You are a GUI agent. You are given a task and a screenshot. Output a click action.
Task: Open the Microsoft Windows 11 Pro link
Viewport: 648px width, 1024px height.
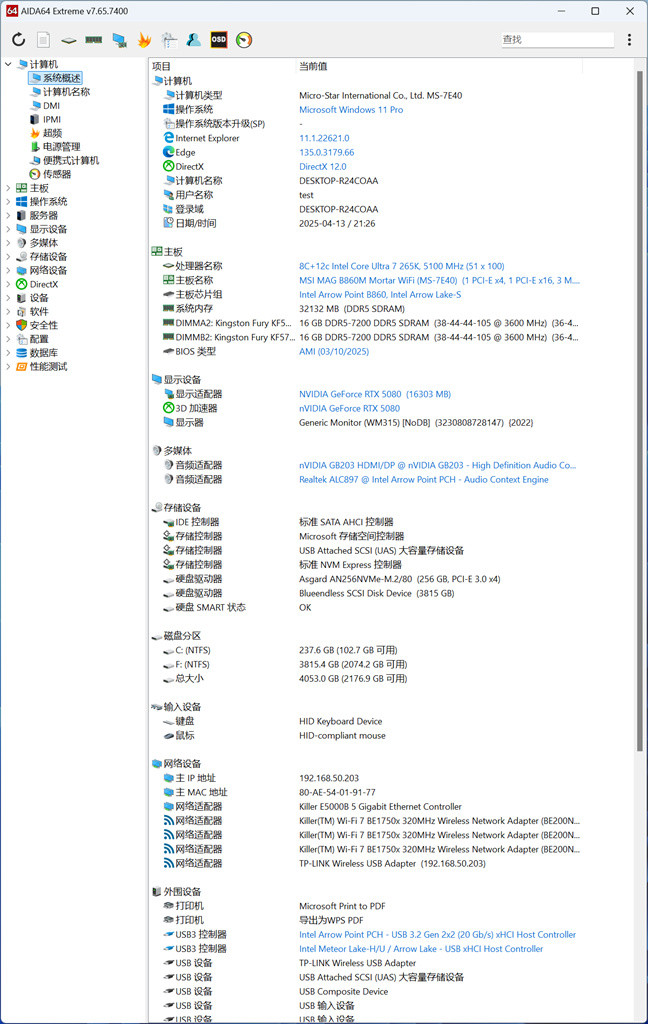tap(351, 110)
